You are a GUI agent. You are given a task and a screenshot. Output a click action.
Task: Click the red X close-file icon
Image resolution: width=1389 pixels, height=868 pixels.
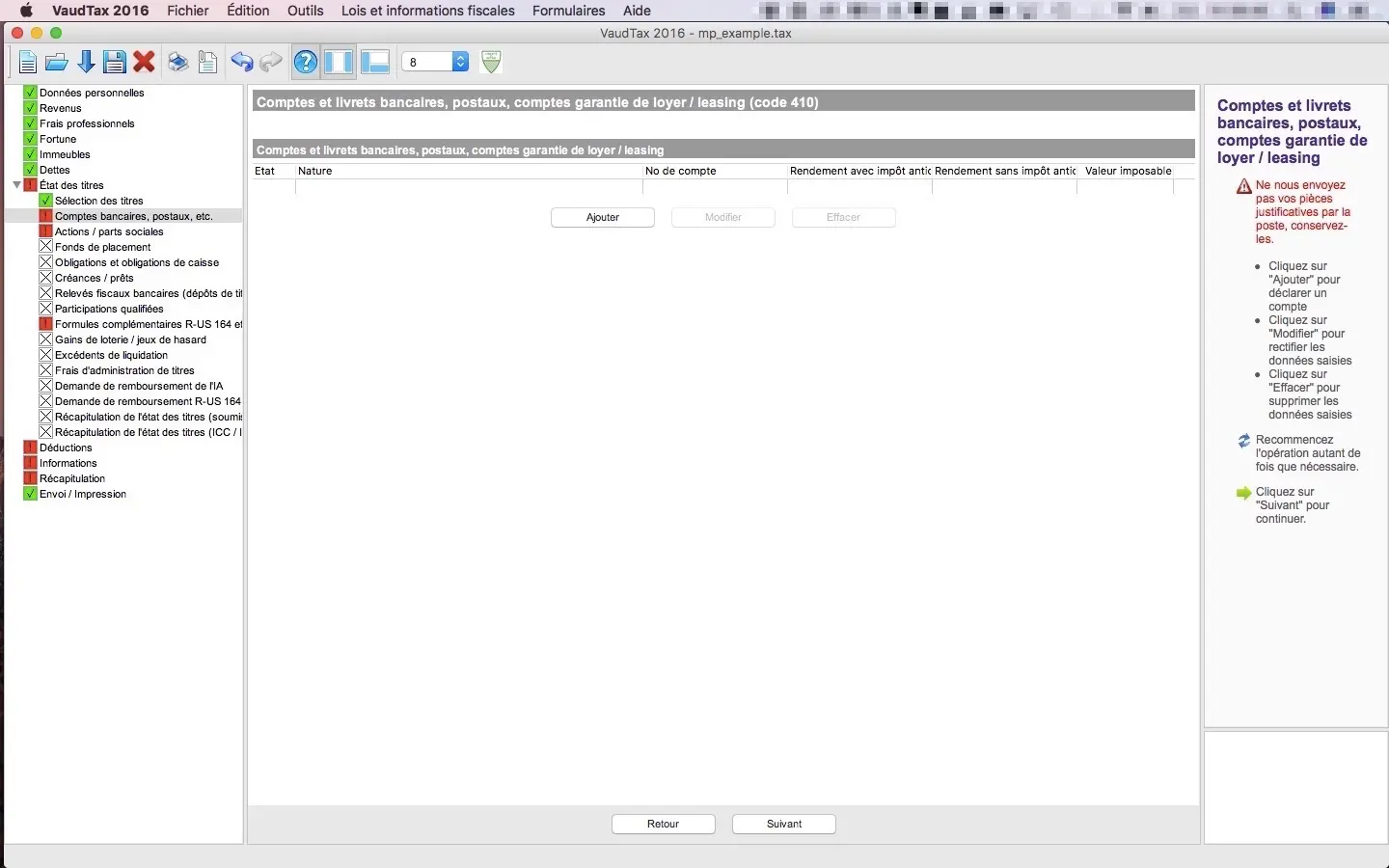pyautogui.click(x=145, y=63)
